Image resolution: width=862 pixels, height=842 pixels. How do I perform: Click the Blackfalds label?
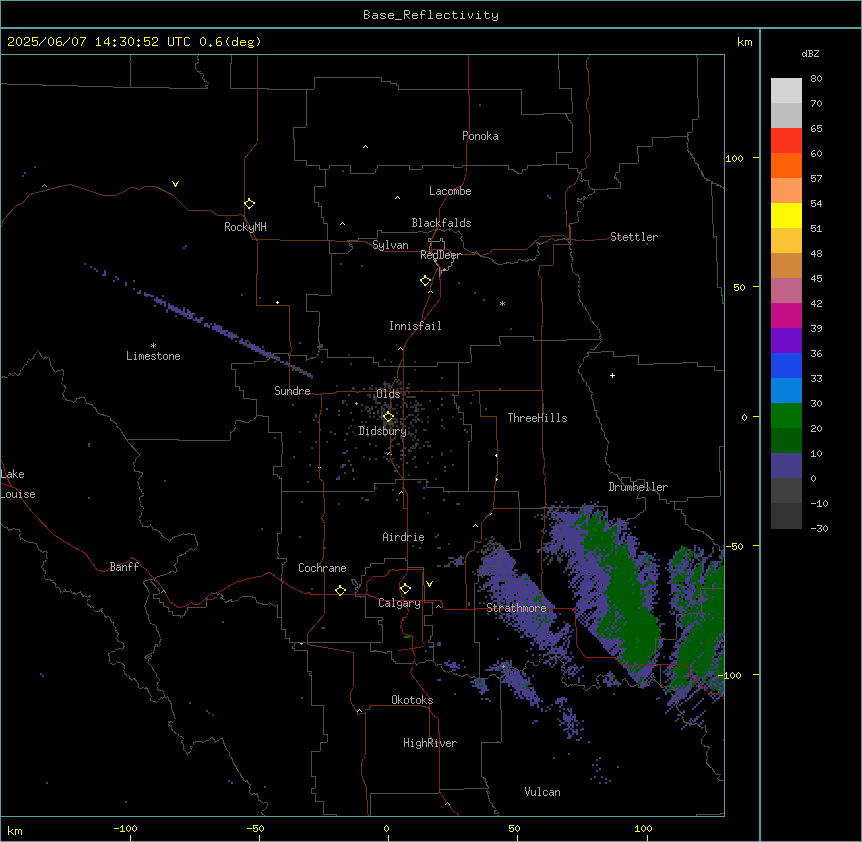441,223
